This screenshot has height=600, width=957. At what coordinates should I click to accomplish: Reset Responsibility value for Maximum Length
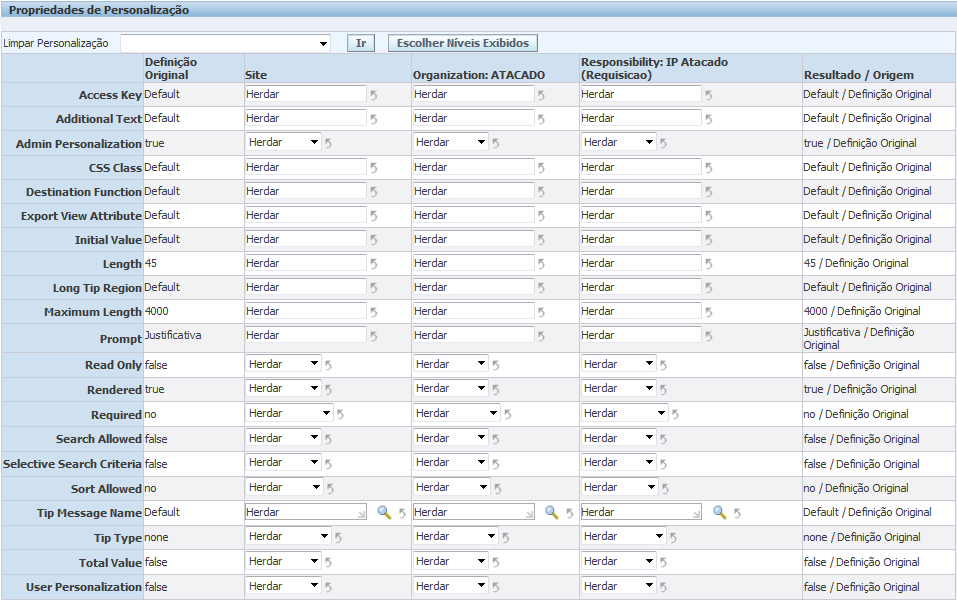pyautogui.click(x=709, y=313)
